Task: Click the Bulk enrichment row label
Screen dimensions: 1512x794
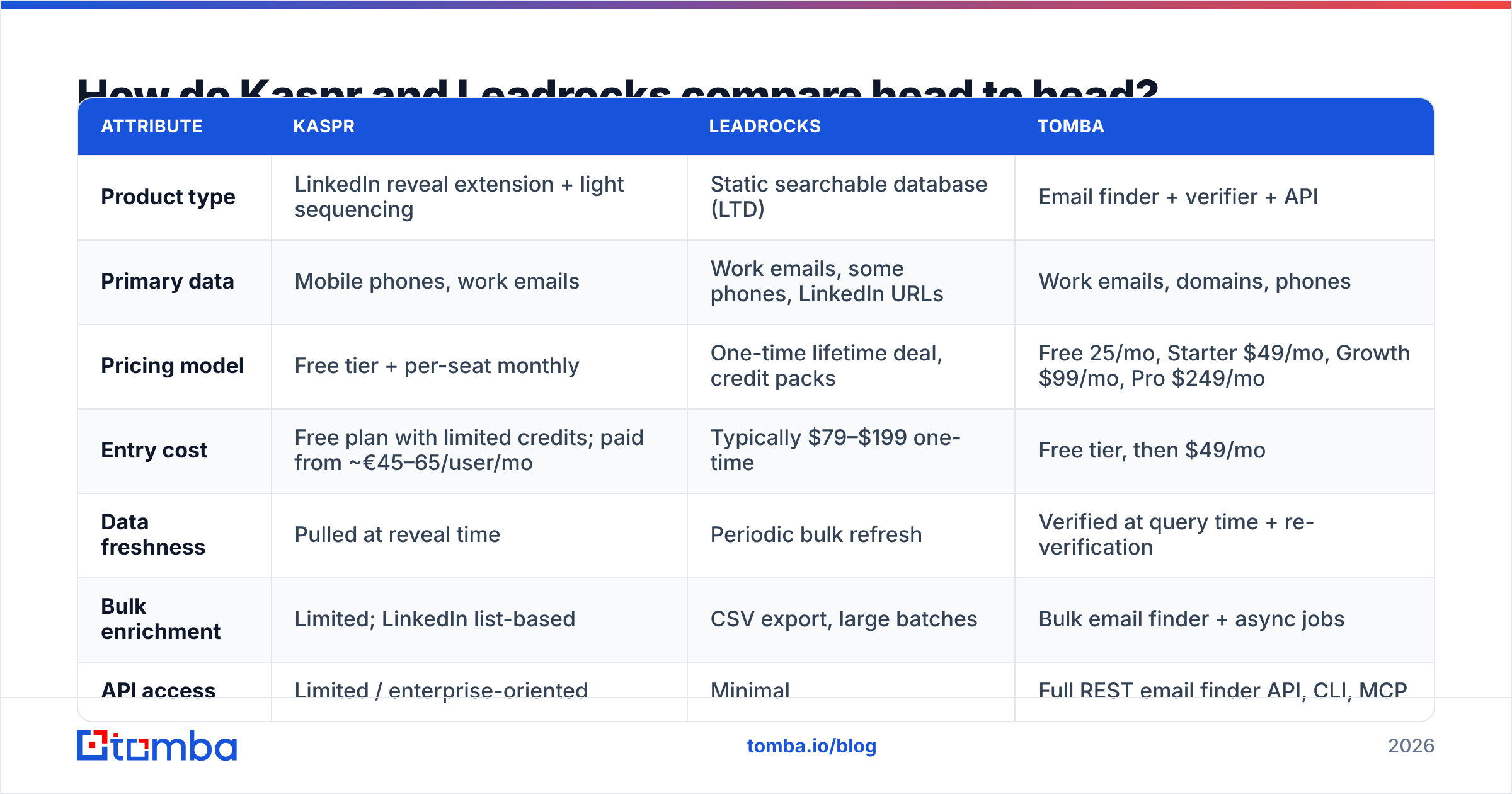Action: click(x=161, y=619)
